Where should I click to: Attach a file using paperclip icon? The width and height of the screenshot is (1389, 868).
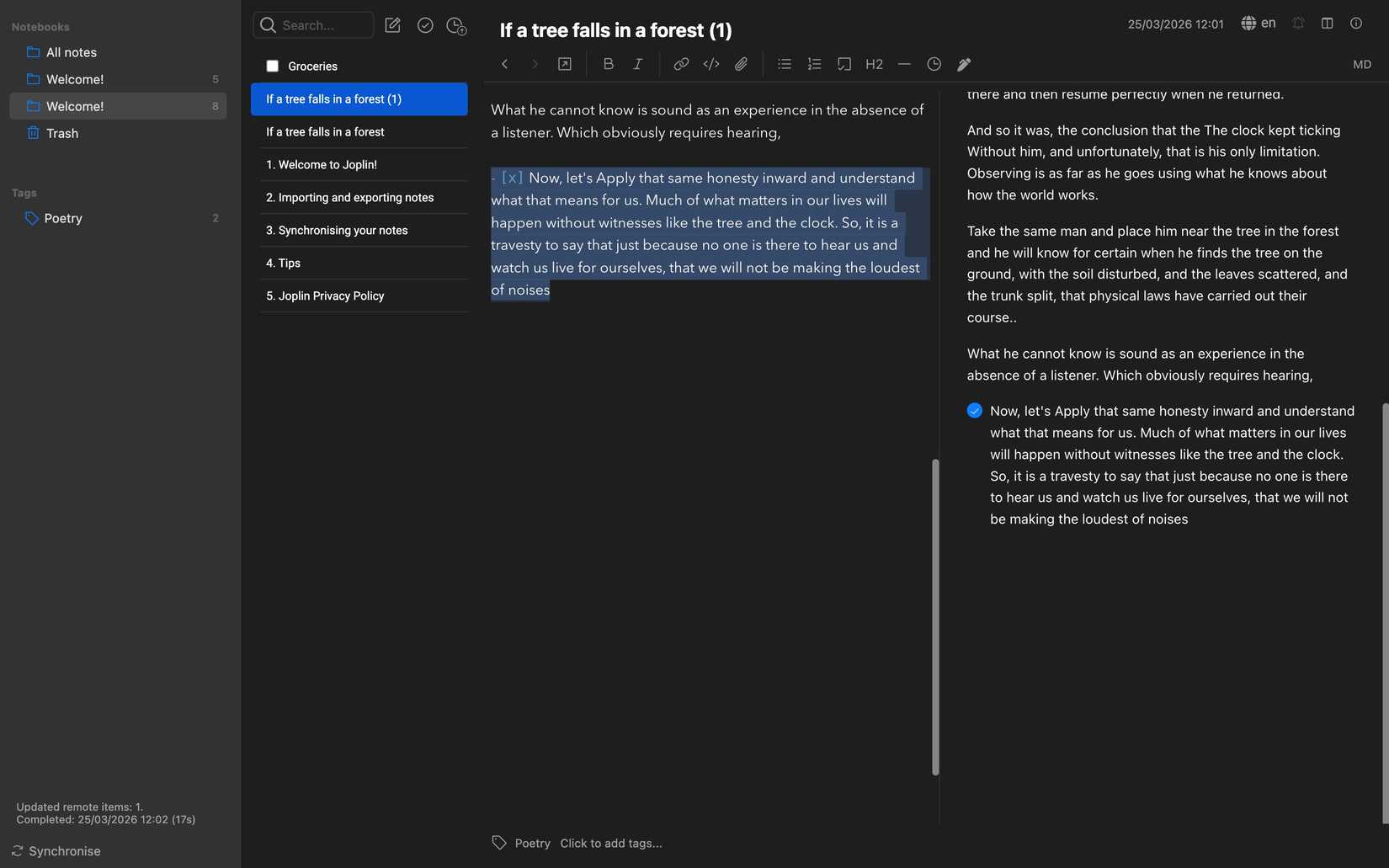[741, 64]
